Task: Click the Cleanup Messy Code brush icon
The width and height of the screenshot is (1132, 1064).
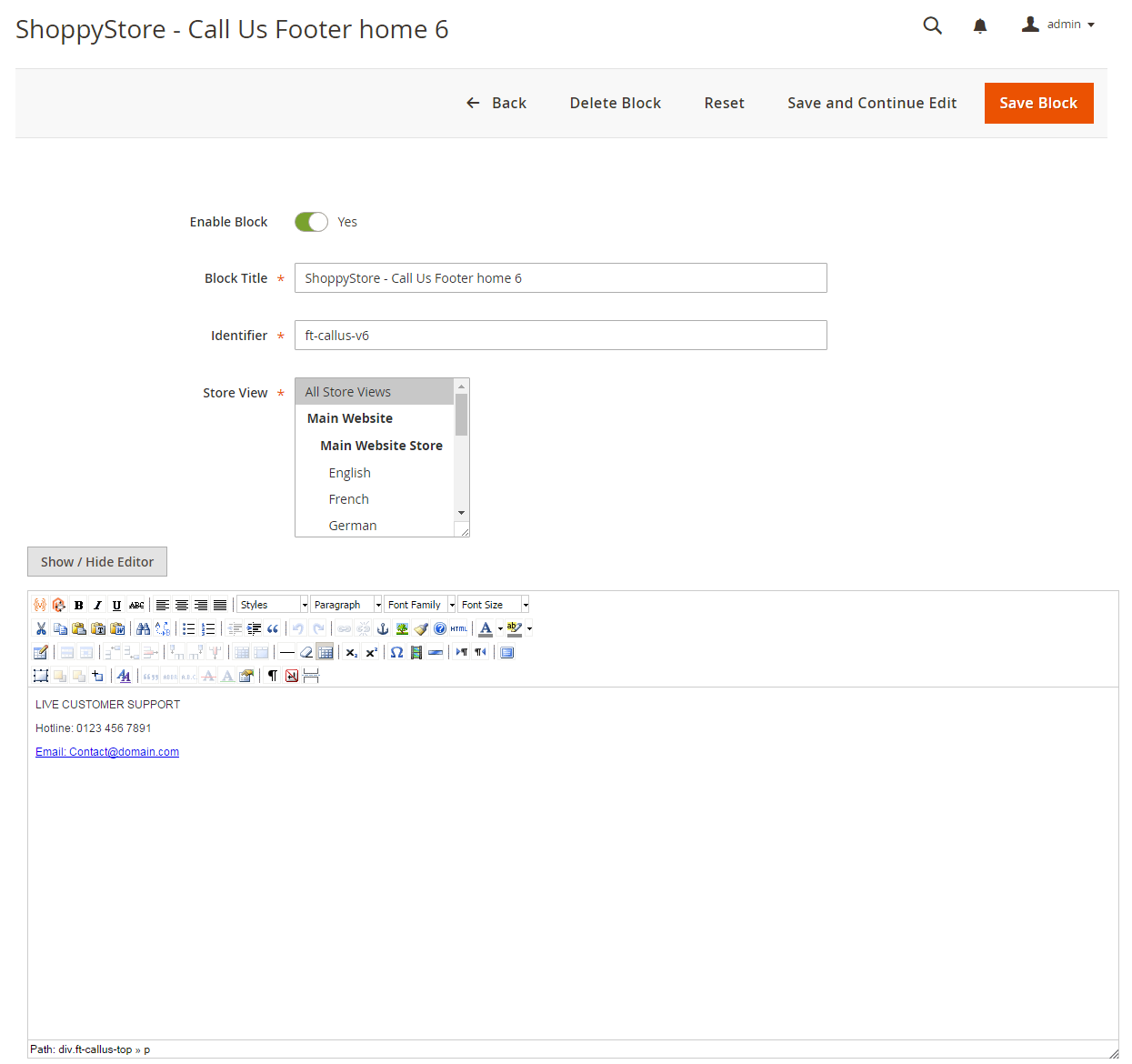Action: click(421, 628)
